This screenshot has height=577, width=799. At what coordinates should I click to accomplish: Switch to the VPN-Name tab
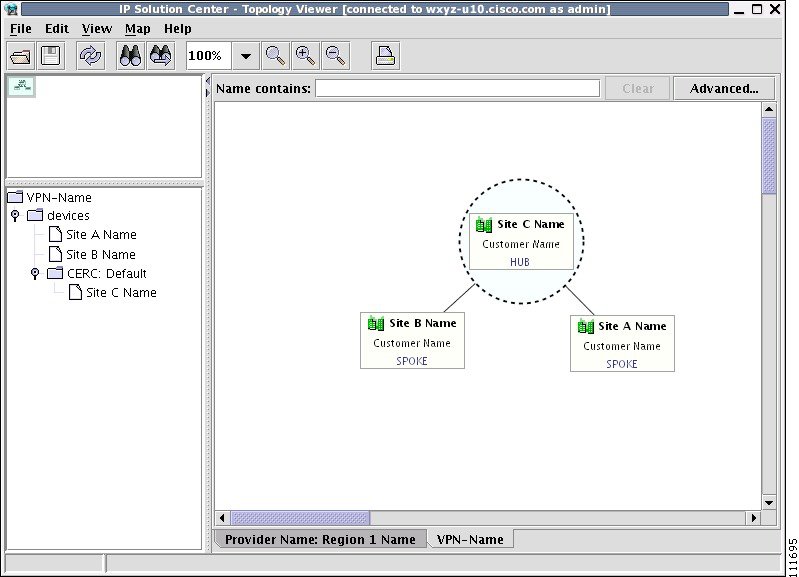(x=470, y=539)
